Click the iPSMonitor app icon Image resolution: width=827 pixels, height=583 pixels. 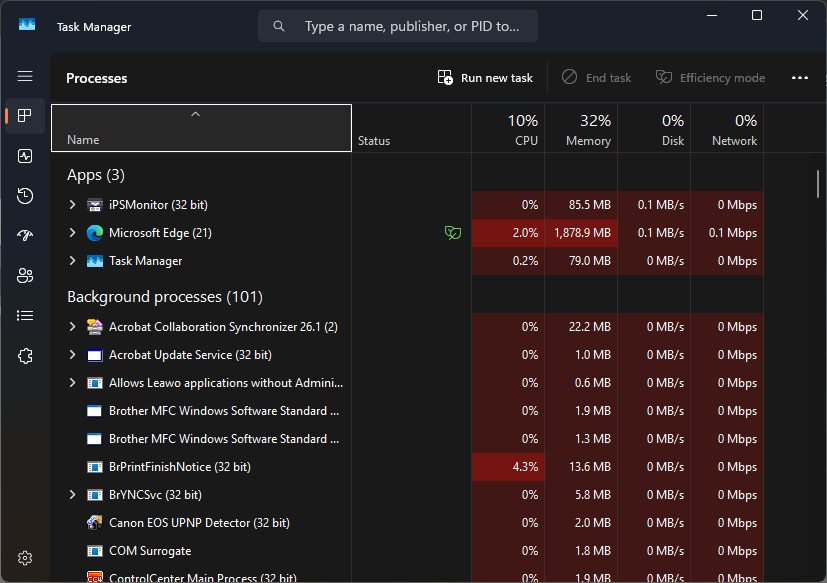click(95, 205)
